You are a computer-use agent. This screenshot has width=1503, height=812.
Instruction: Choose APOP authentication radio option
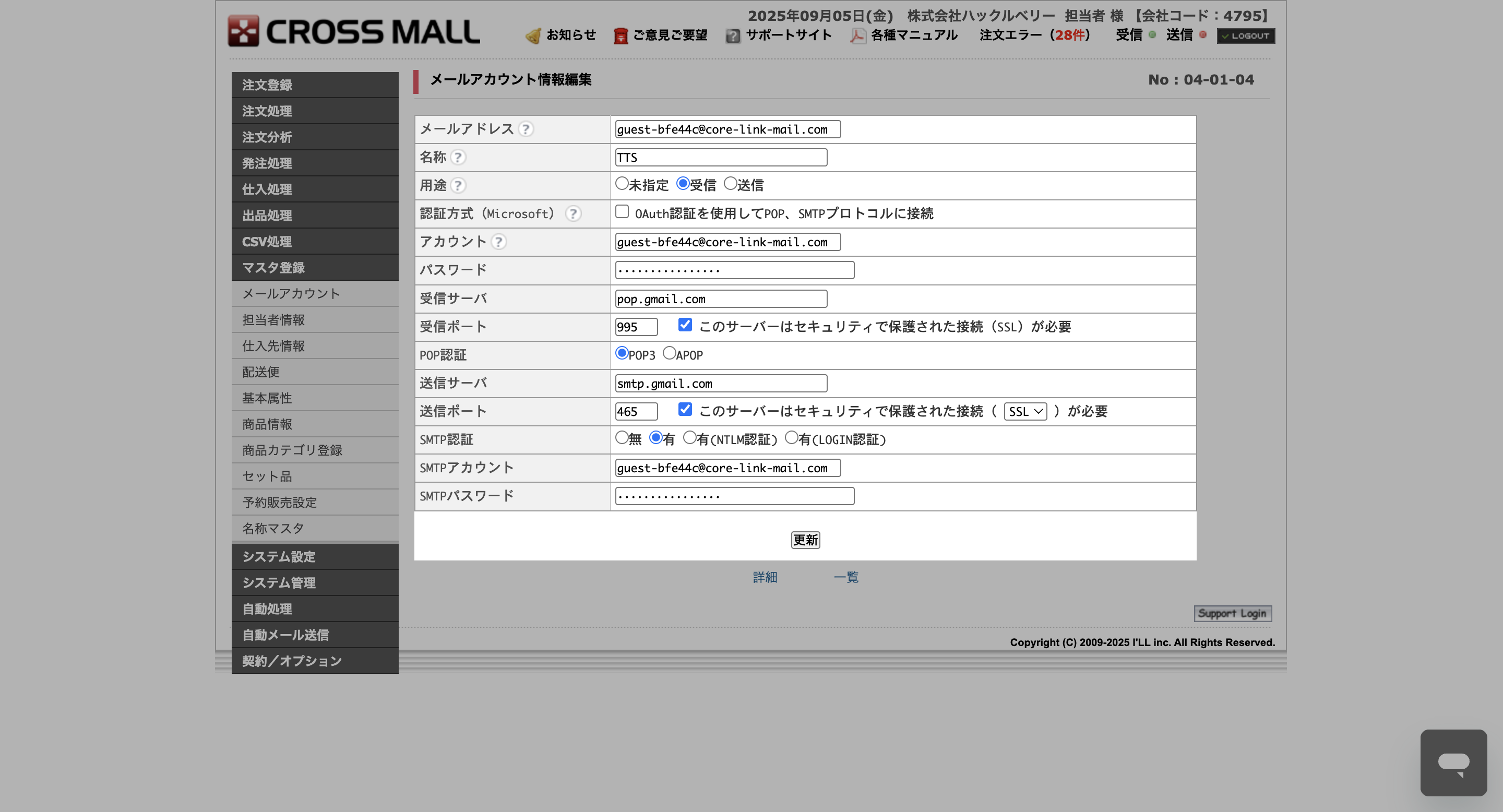point(669,353)
